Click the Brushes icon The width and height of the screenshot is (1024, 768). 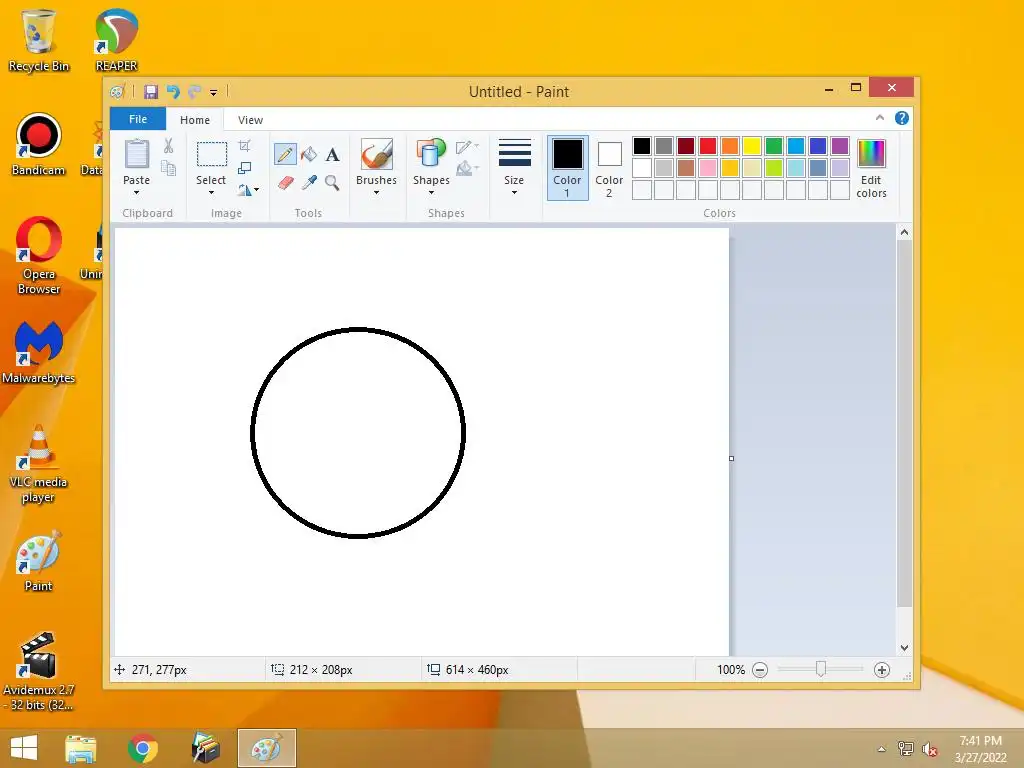pos(377,155)
